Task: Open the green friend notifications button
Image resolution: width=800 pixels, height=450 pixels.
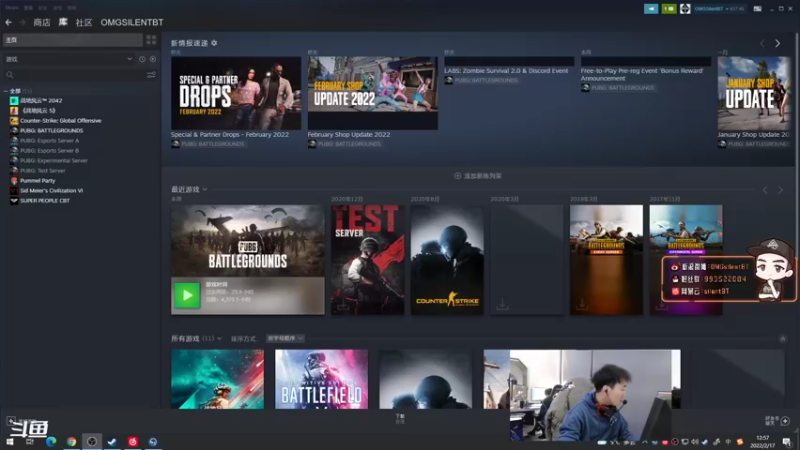Action: [x=669, y=9]
